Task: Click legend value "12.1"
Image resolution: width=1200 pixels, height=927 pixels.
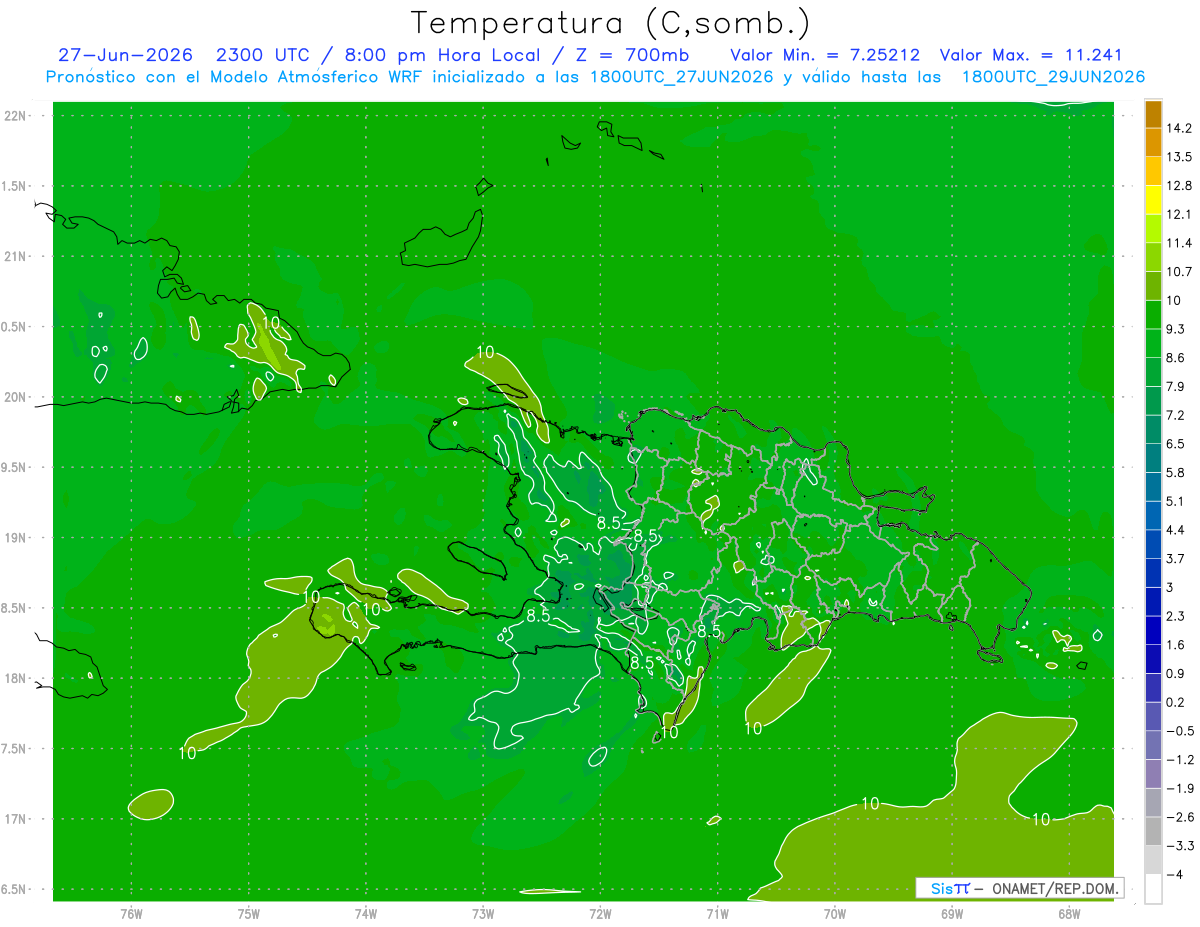Action: tap(1180, 214)
